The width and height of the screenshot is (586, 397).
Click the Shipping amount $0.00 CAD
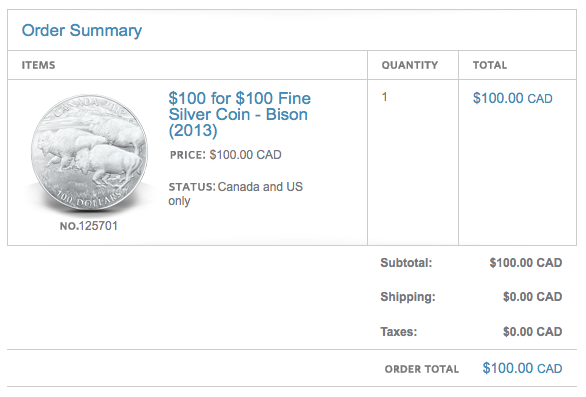click(x=533, y=297)
